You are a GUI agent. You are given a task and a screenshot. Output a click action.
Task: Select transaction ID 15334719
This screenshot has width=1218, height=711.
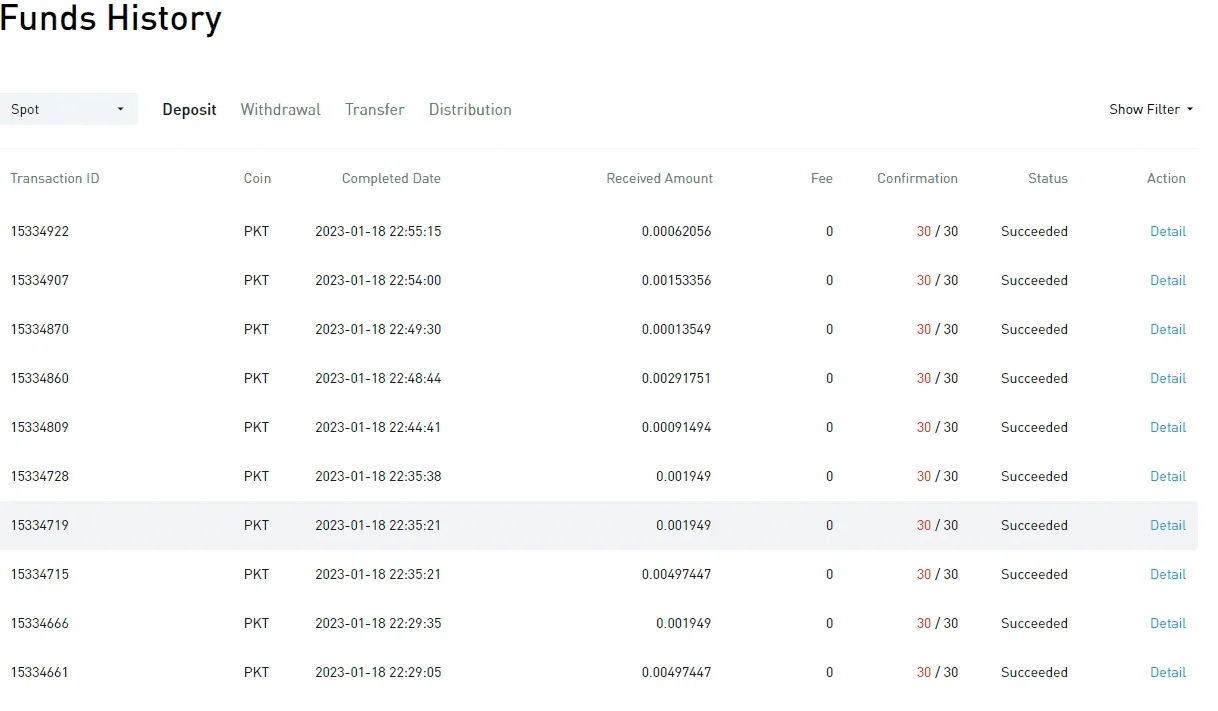click(x=40, y=525)
